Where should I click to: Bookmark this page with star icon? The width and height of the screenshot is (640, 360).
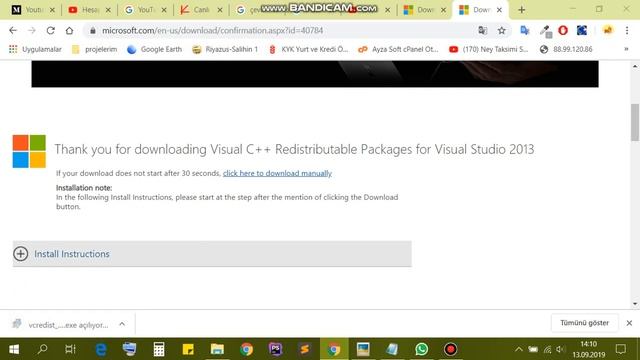tap(502, 31)
